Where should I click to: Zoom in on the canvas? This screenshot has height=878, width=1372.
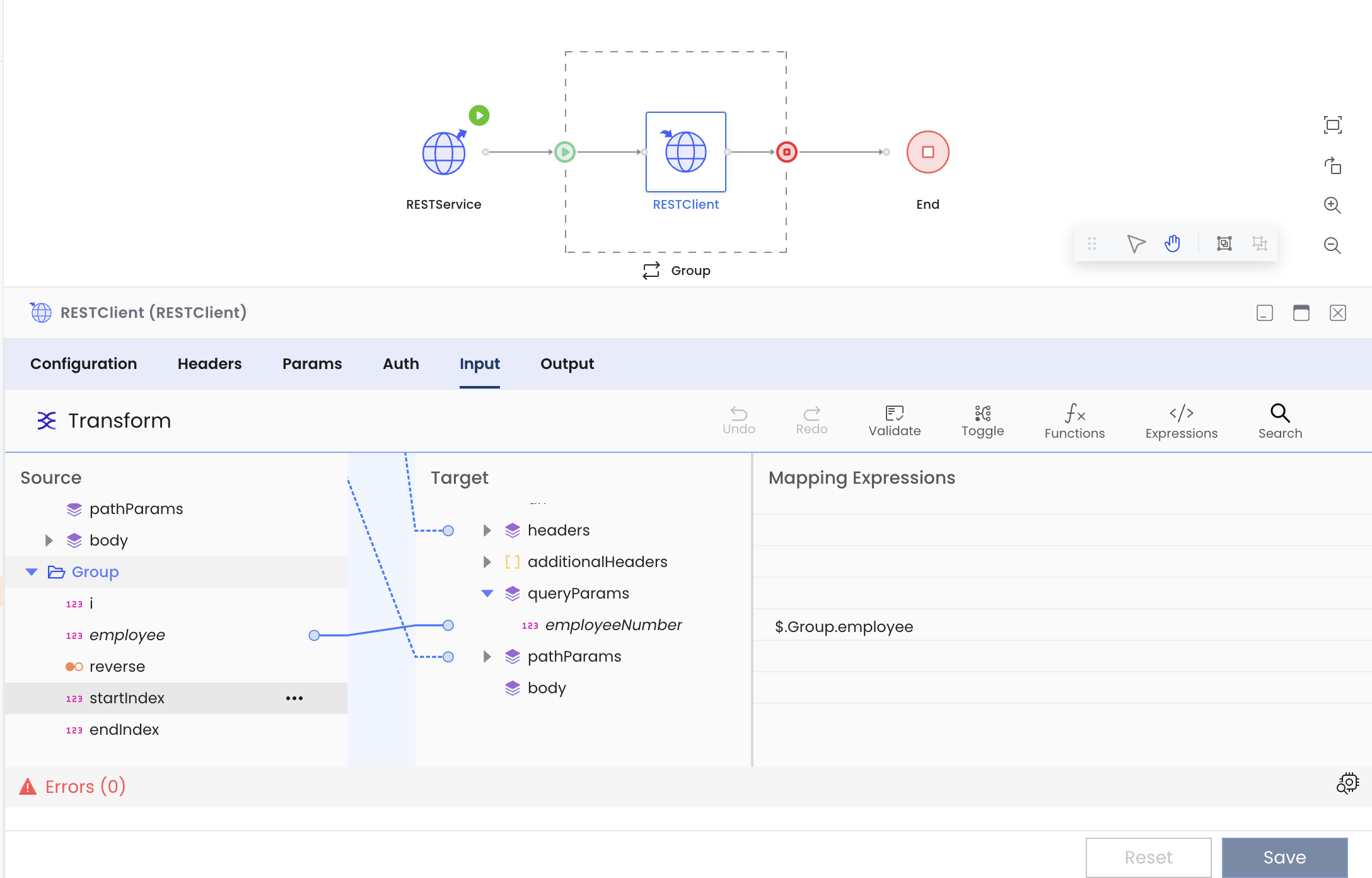tap(1332, 205)
